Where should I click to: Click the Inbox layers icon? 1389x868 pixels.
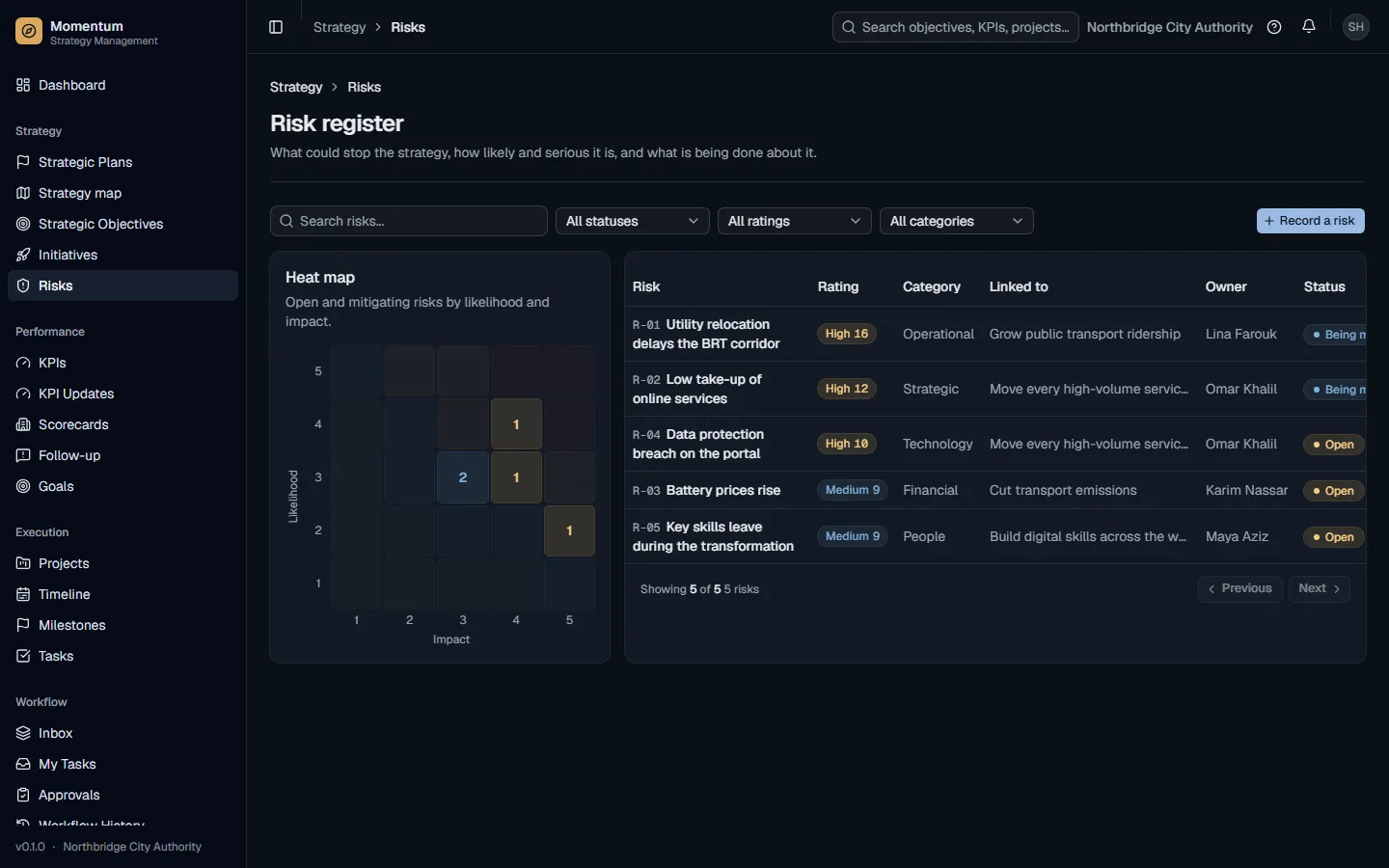pyautogui.click(x=23, y=733)
